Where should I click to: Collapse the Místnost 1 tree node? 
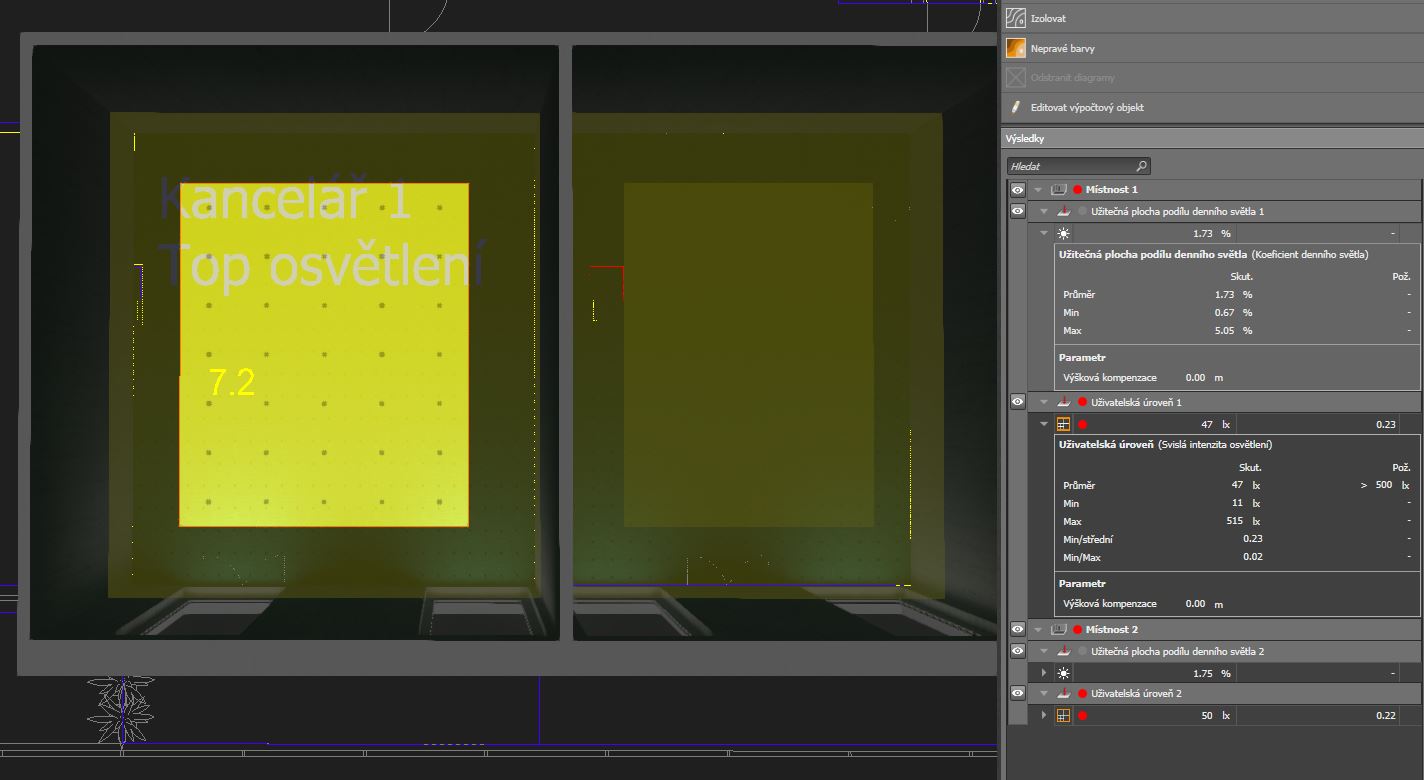click(x=1038, y=189)
